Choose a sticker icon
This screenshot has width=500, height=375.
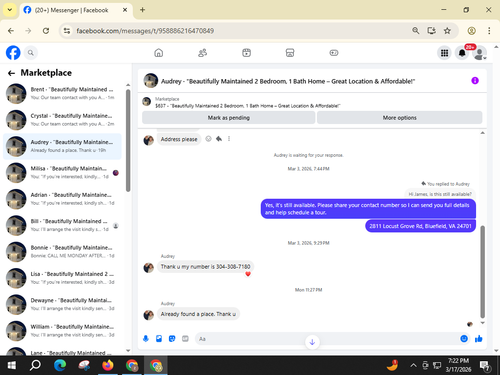pyautogui.click(x=172, y=339)
